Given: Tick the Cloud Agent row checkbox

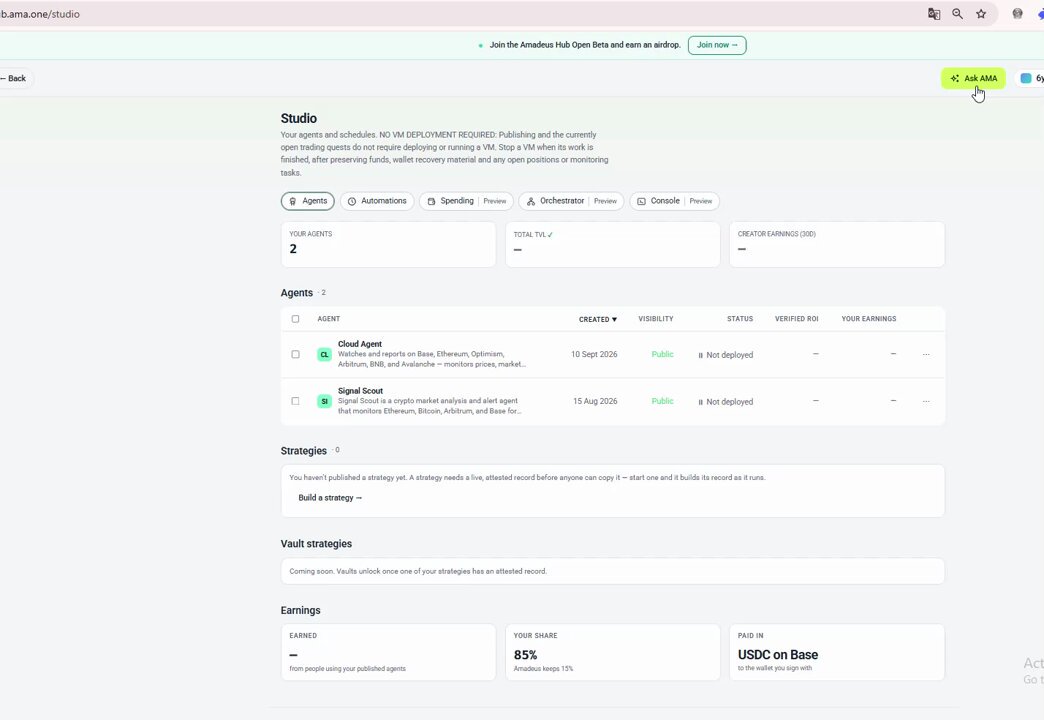Looking at the screenshot, I should (x=296, y=354).
